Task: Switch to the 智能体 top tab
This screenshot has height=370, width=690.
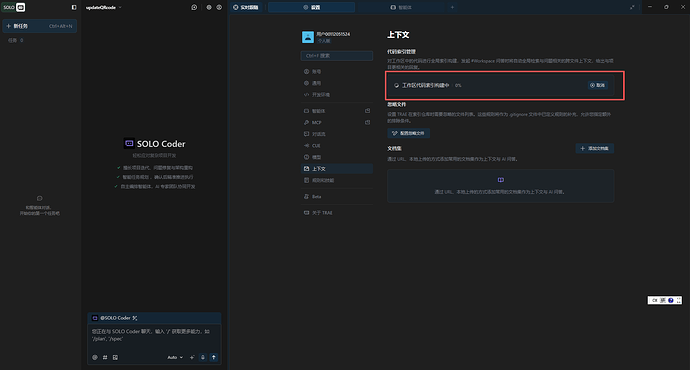Action: 401,7
